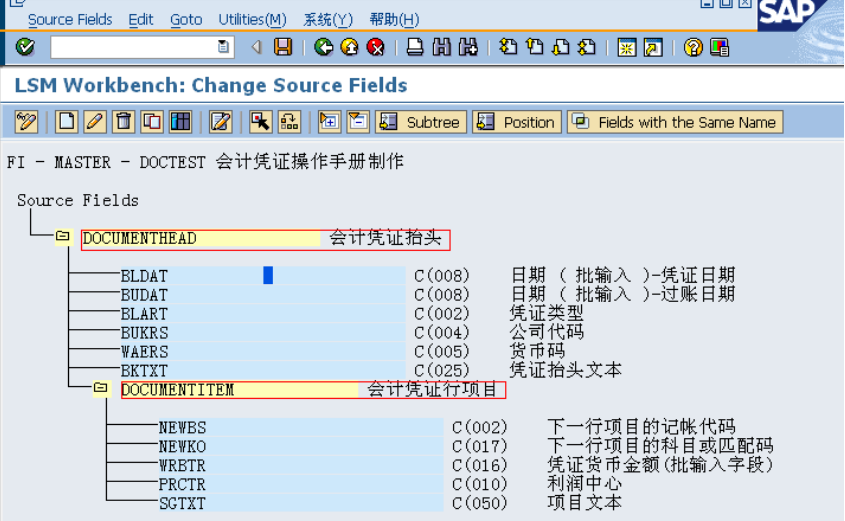Image resolution: width=845 pixels, height=521 pixels.
Task: Click the Expand subtree plus icon
Action: [x=329, y=122]
